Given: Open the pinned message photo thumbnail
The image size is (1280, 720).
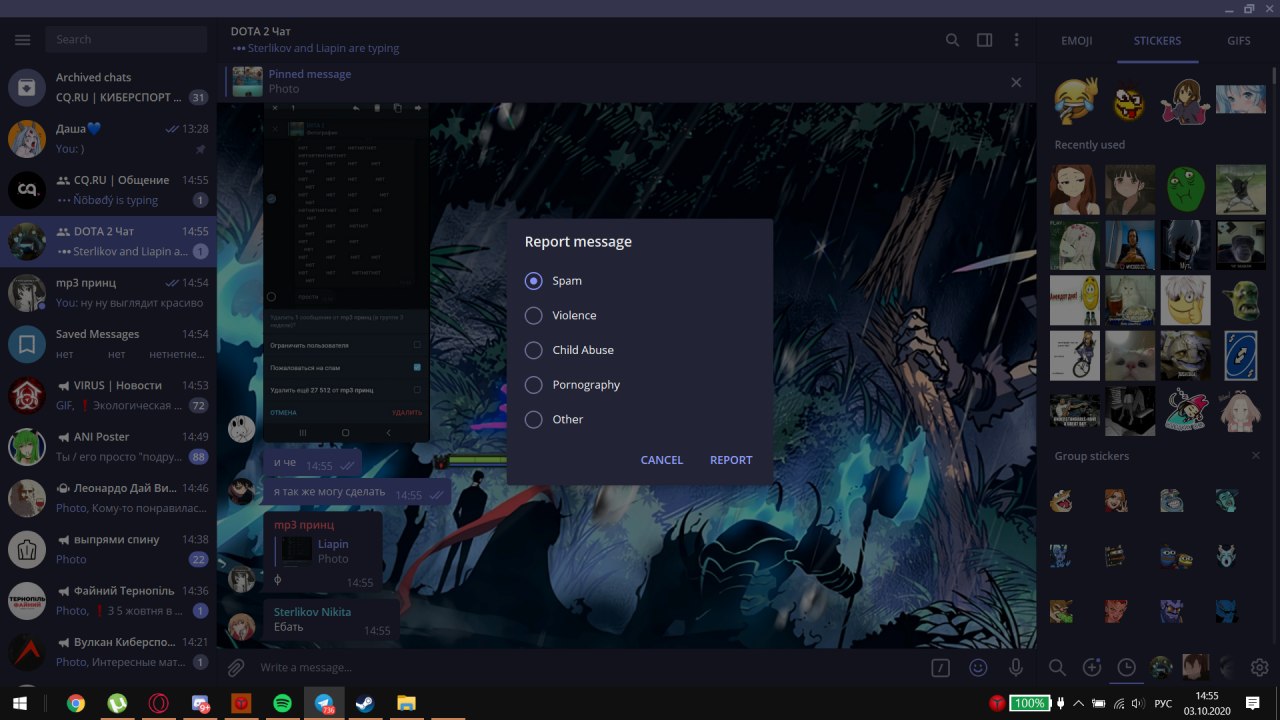Looking at the screenshot, I should pos(248,82).
